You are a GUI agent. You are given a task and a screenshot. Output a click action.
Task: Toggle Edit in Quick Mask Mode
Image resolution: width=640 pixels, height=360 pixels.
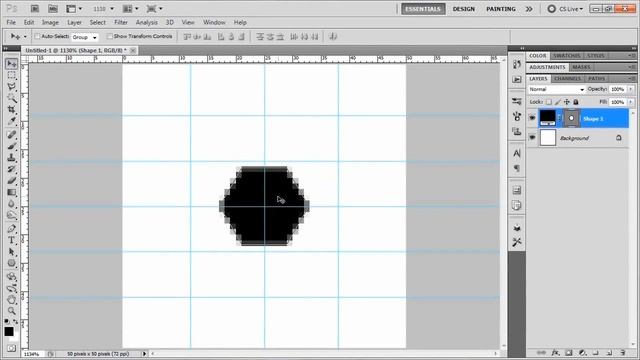point(11,348)
